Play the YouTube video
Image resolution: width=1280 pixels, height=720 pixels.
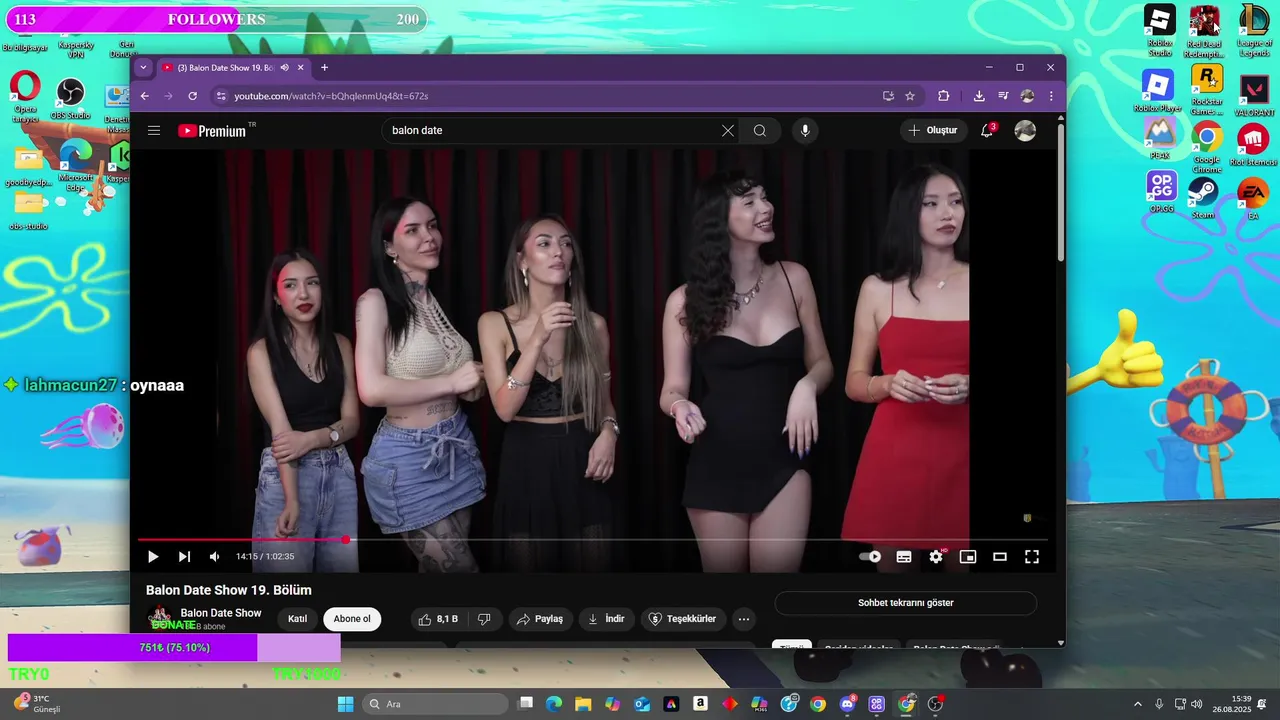pyautogui.click(x=153, y=557)
